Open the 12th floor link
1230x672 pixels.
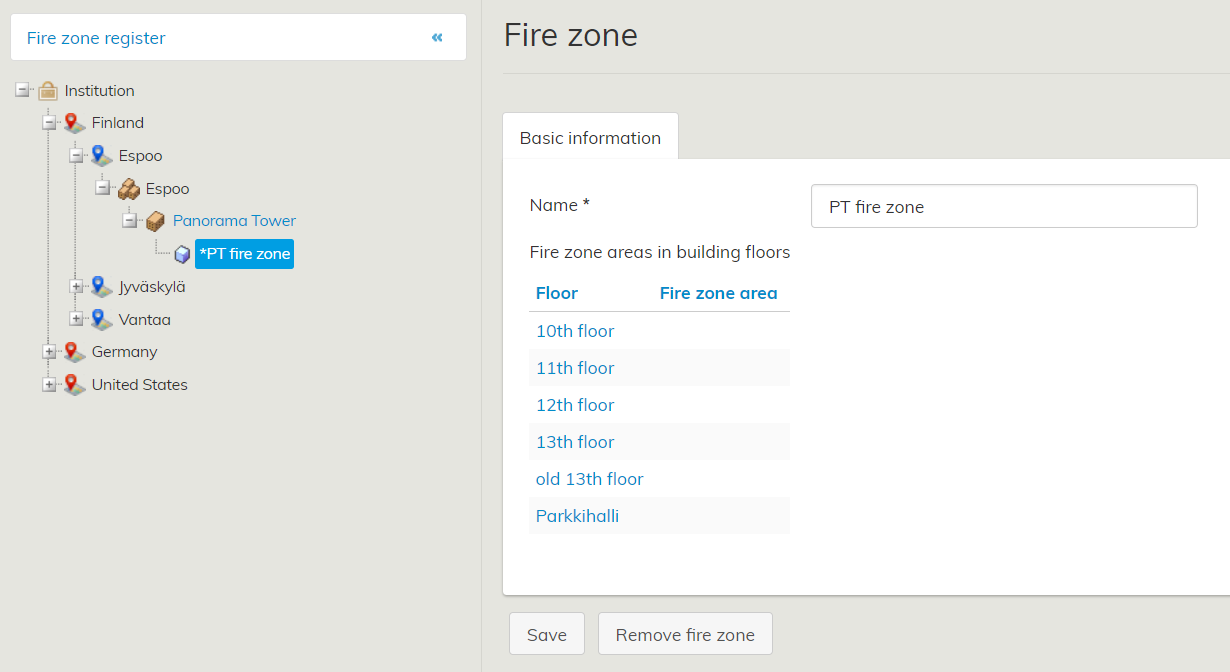point(575,405)
